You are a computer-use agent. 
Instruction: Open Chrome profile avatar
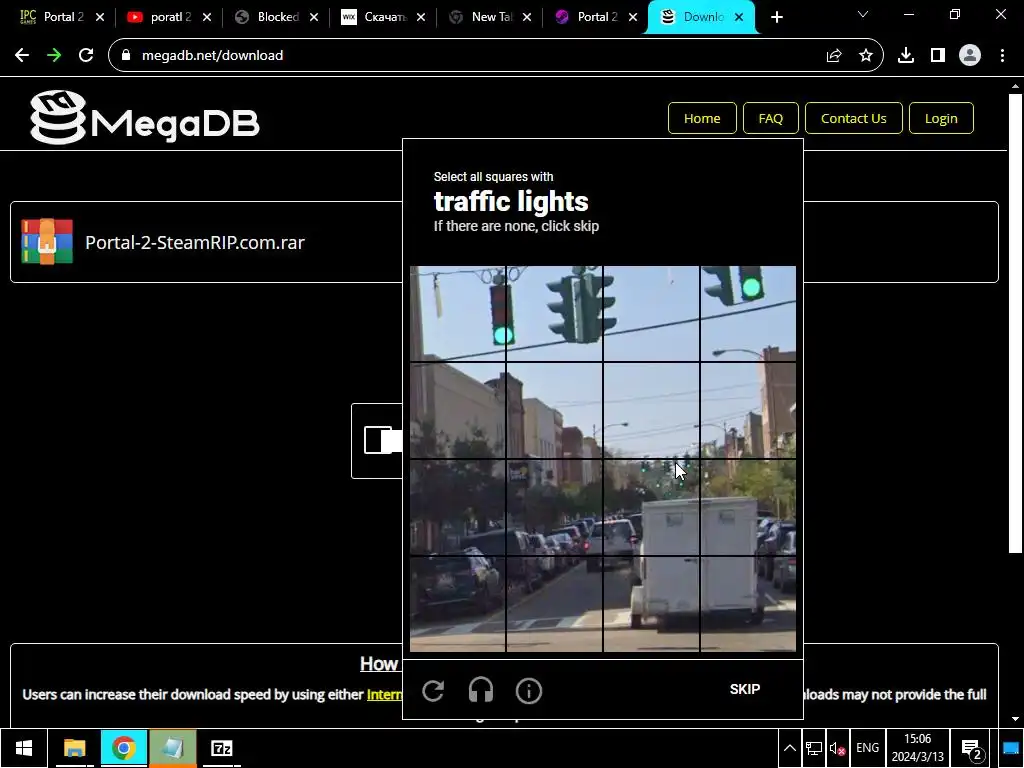[x=970, y=56]
